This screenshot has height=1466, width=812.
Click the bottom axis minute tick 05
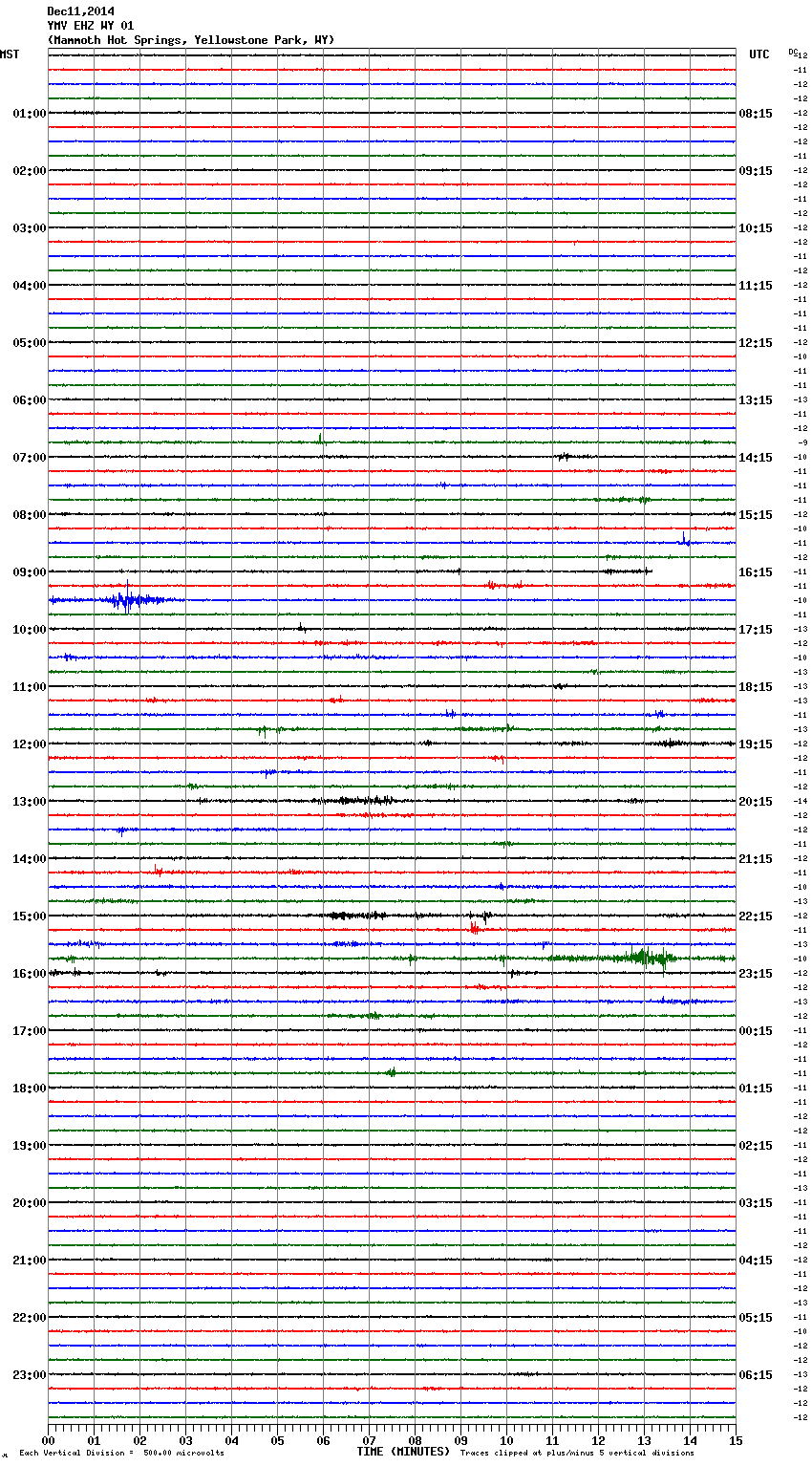277,1440
